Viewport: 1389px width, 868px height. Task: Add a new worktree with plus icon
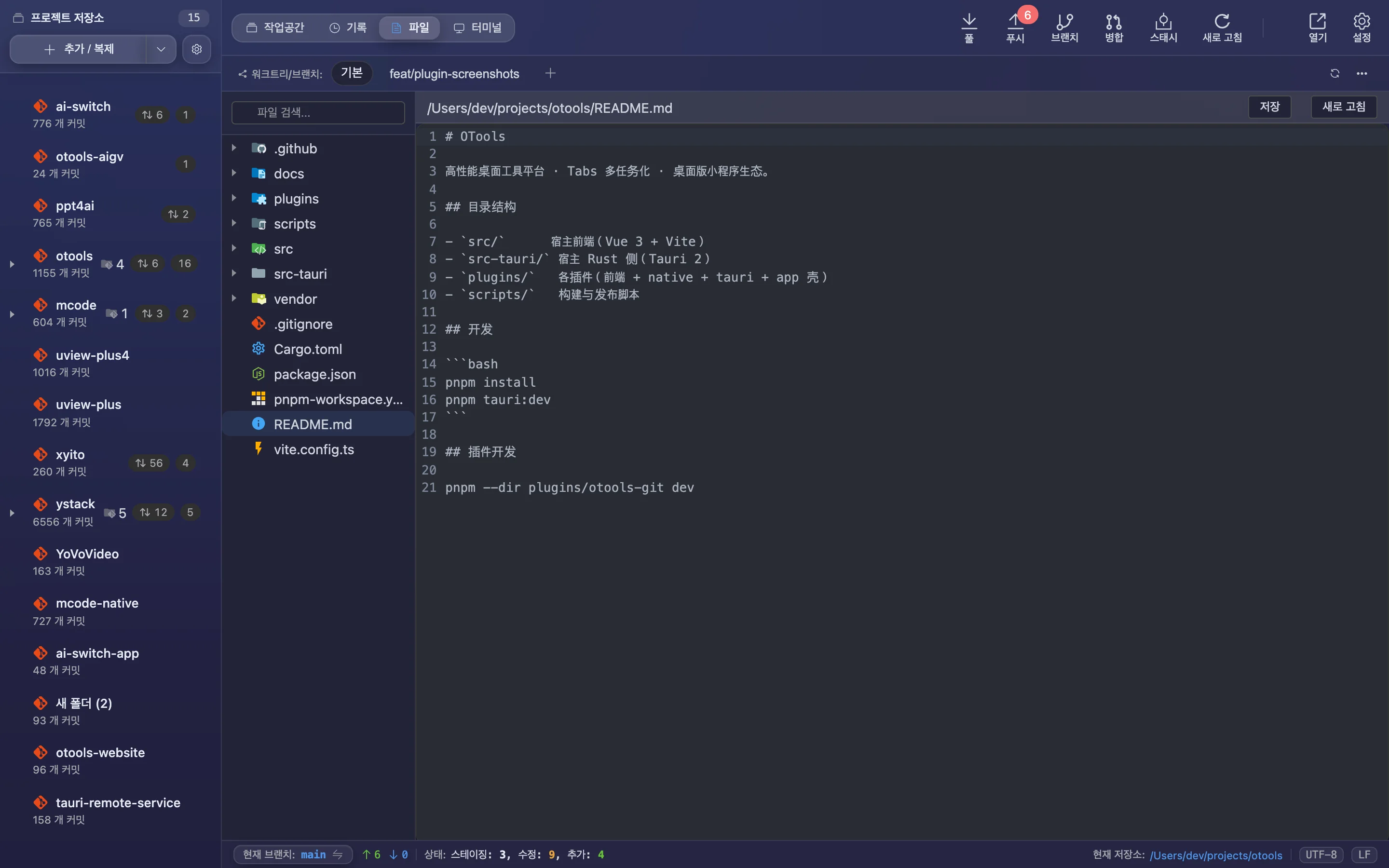550,73
